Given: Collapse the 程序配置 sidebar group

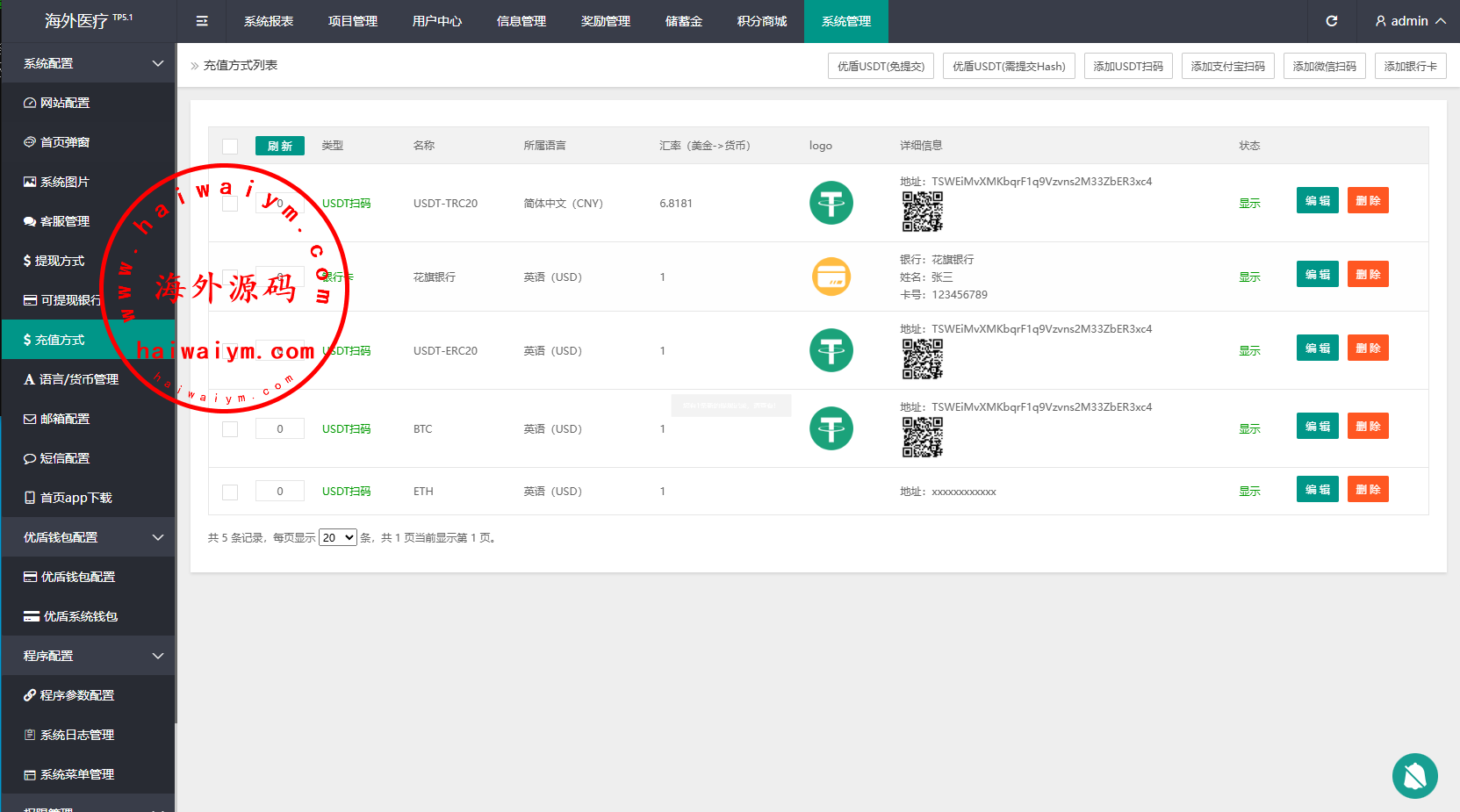Looking at the screenshot, I should (88, 656).
